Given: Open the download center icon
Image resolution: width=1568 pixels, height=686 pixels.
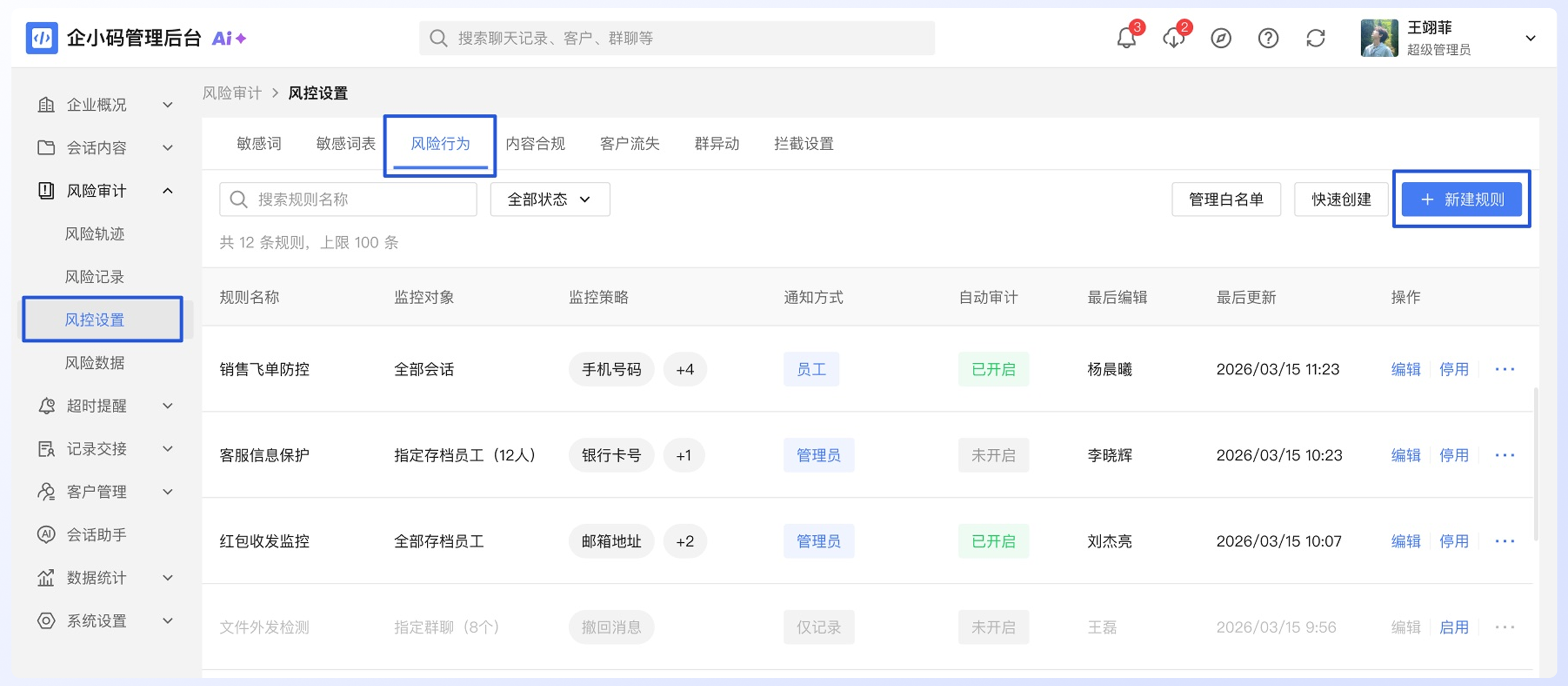Looking at the screenshot, I should click(1173, 38).
